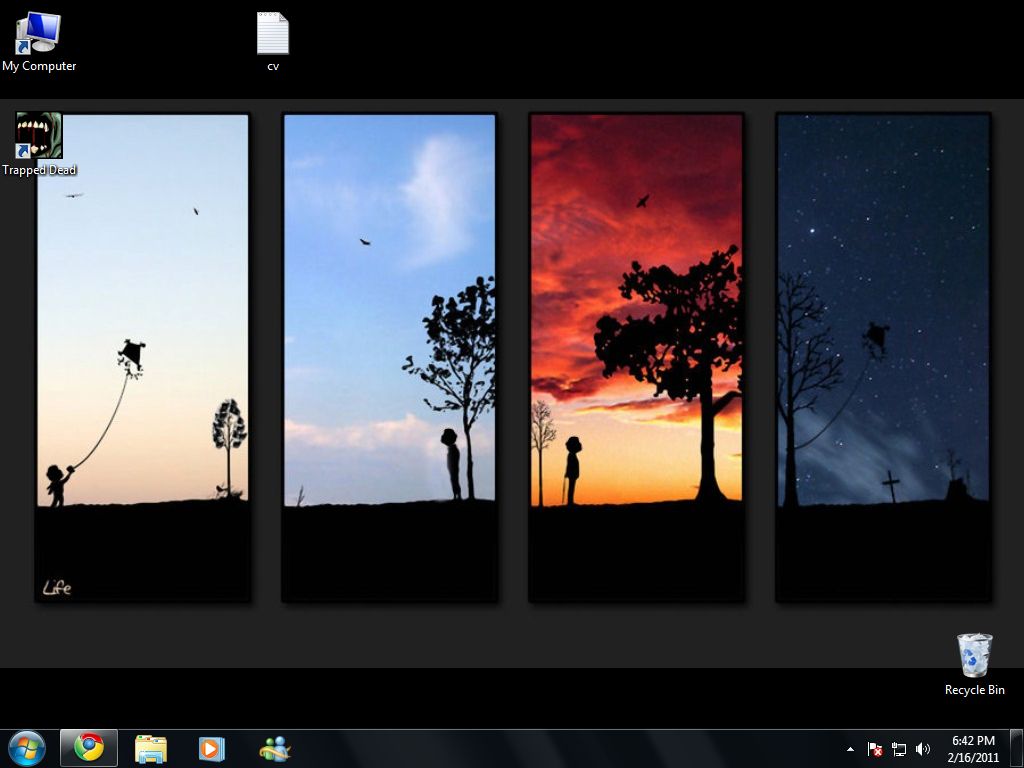Select the Recycle Bin icon
This screenshot has width=1024, height=768.
pos(974,656)
